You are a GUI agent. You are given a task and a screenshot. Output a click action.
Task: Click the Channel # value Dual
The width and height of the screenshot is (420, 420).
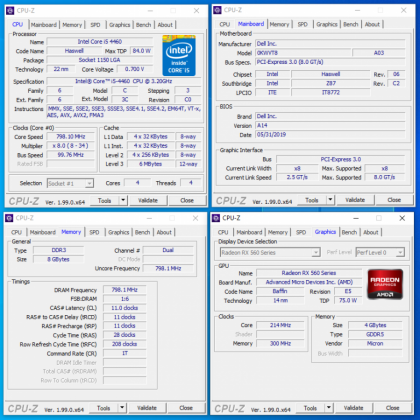click(x=168, y=250)
